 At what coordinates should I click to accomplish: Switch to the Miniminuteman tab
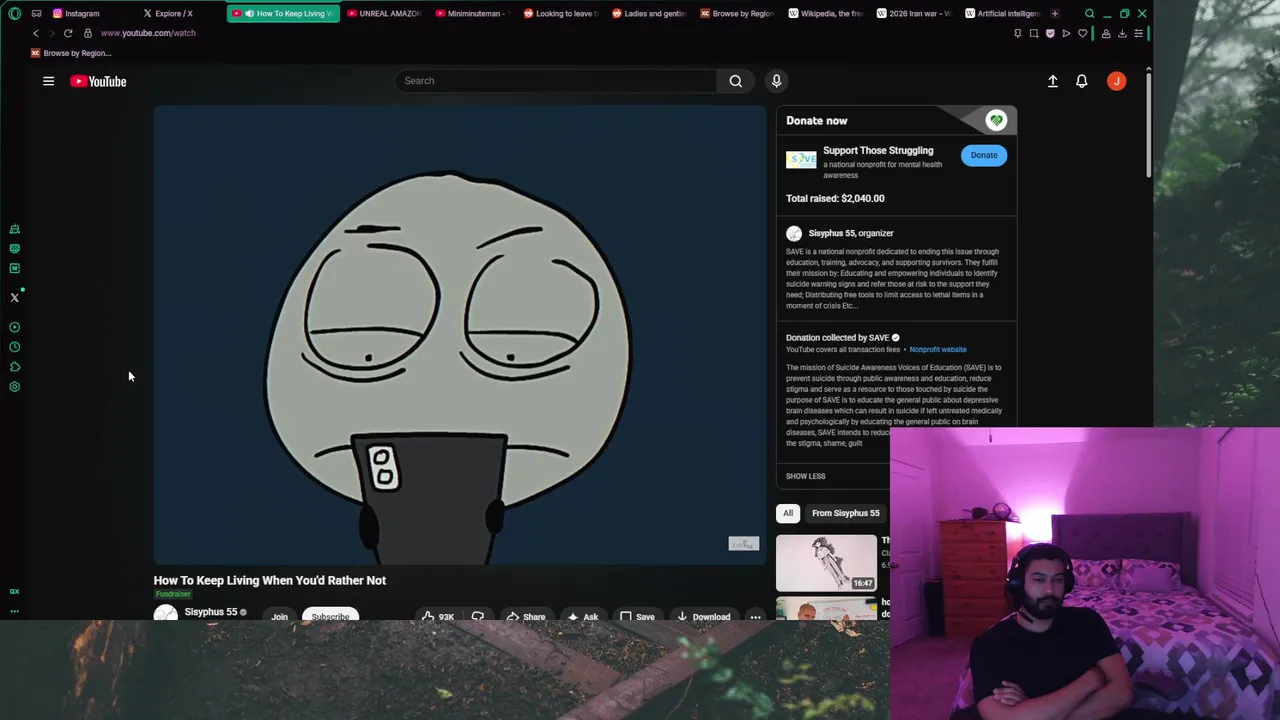pos(472,14)
